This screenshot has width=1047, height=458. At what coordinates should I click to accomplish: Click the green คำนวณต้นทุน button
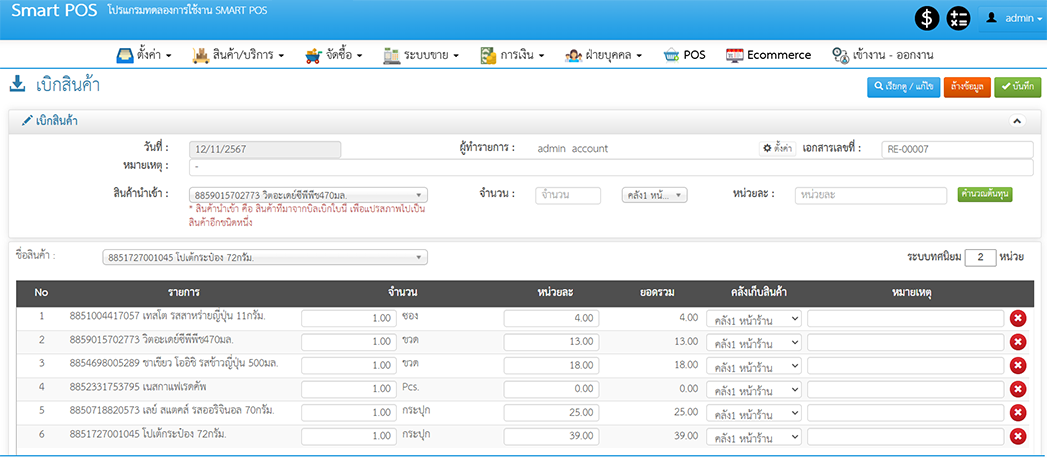coord(985,194)
